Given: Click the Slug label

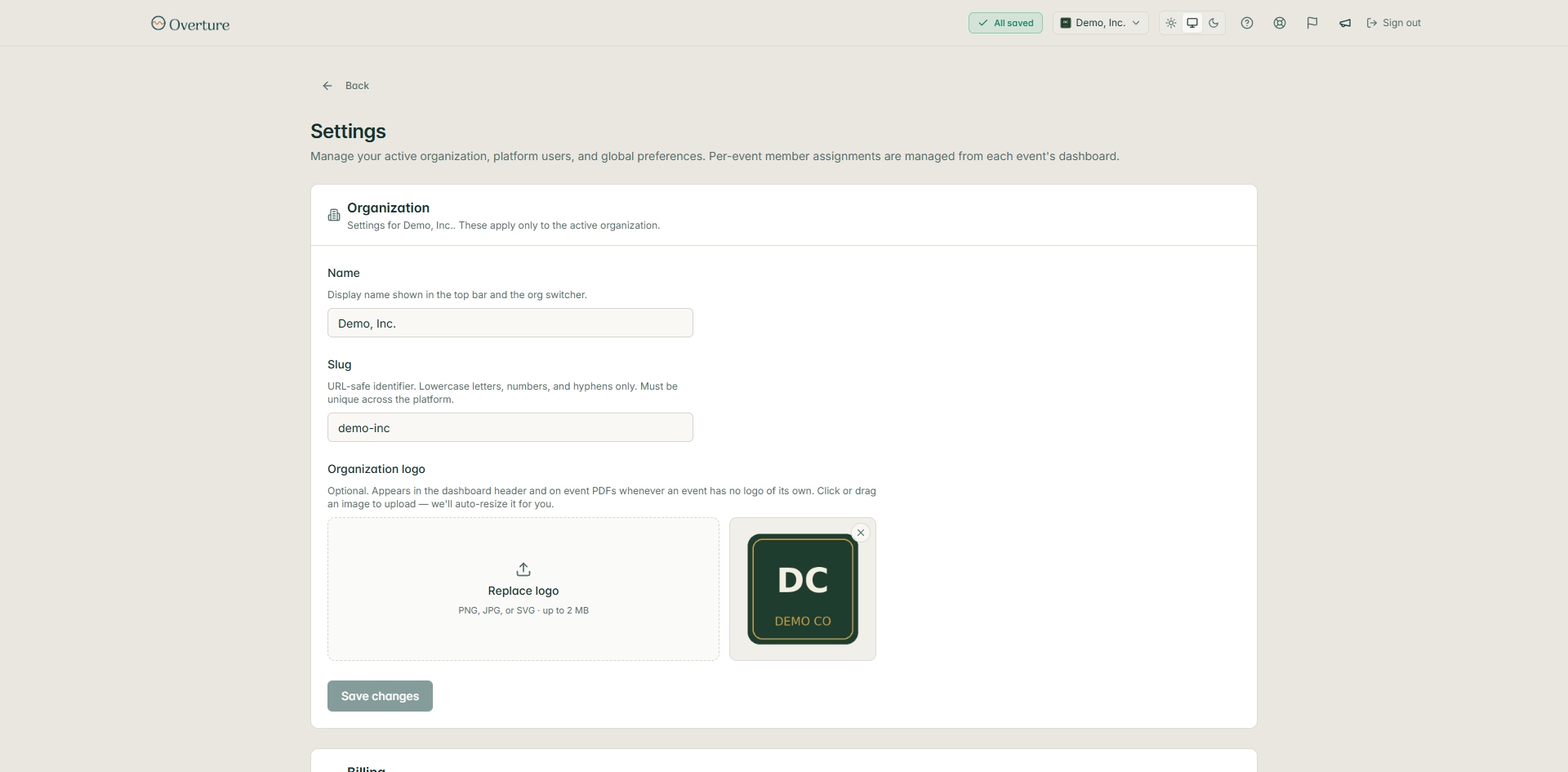Looking at the screenshot, I should click(340, 364).
